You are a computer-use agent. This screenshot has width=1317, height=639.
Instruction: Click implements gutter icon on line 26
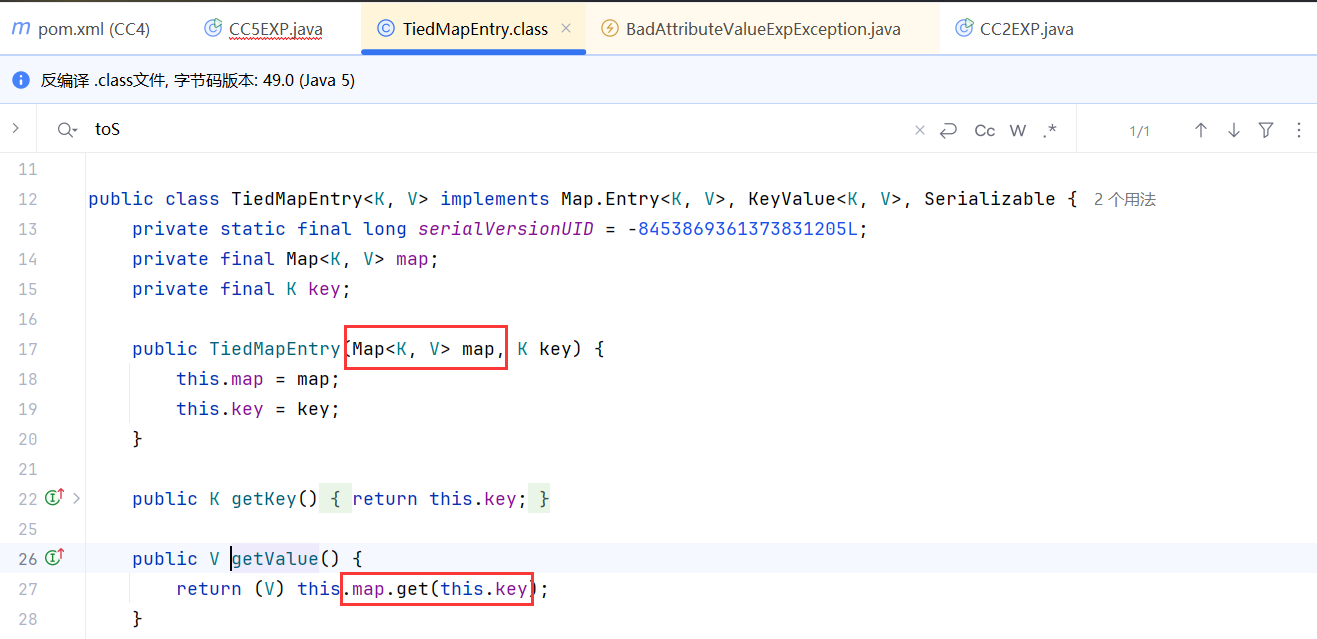click(x=55, y=558)
